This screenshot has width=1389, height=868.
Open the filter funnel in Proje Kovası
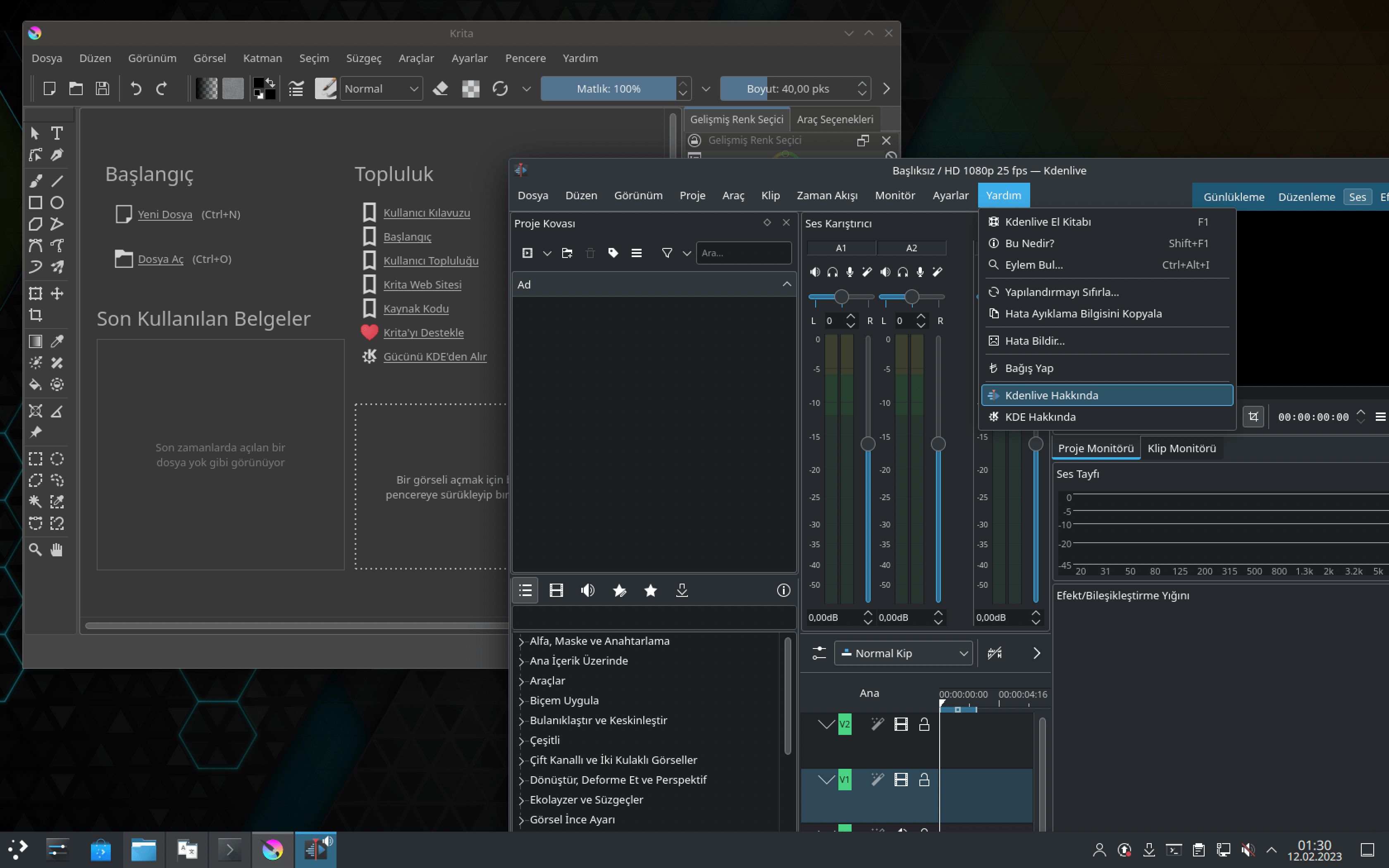pos(667,253)
